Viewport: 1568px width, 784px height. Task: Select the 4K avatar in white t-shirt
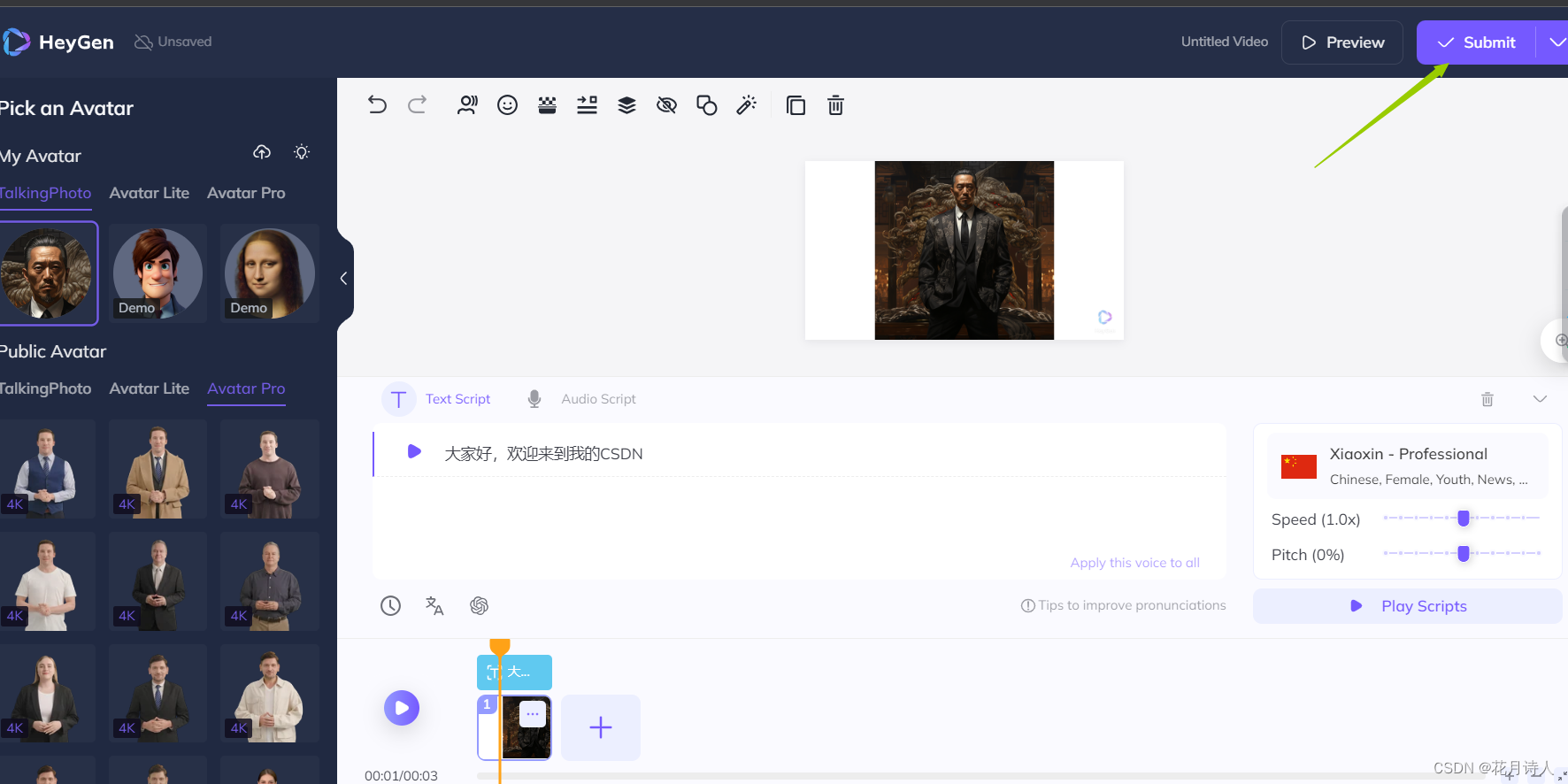click(x=47, y=581)
